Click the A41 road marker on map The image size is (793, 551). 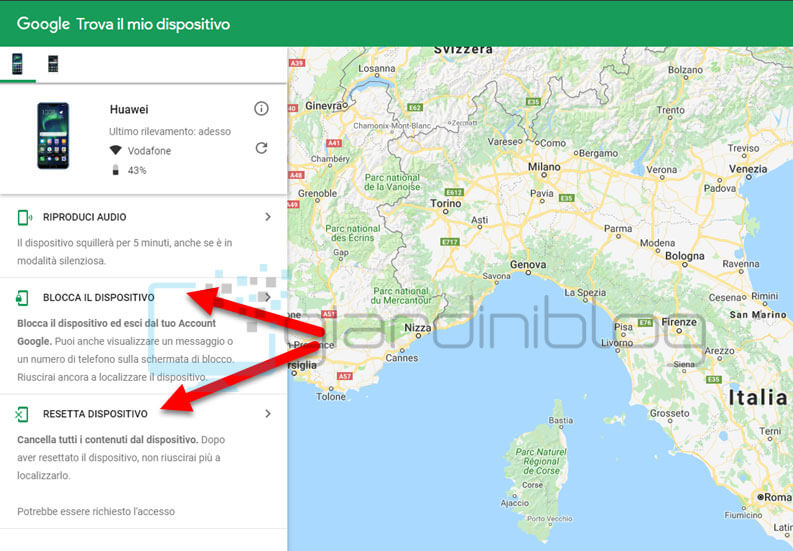[x=334, y=143]
